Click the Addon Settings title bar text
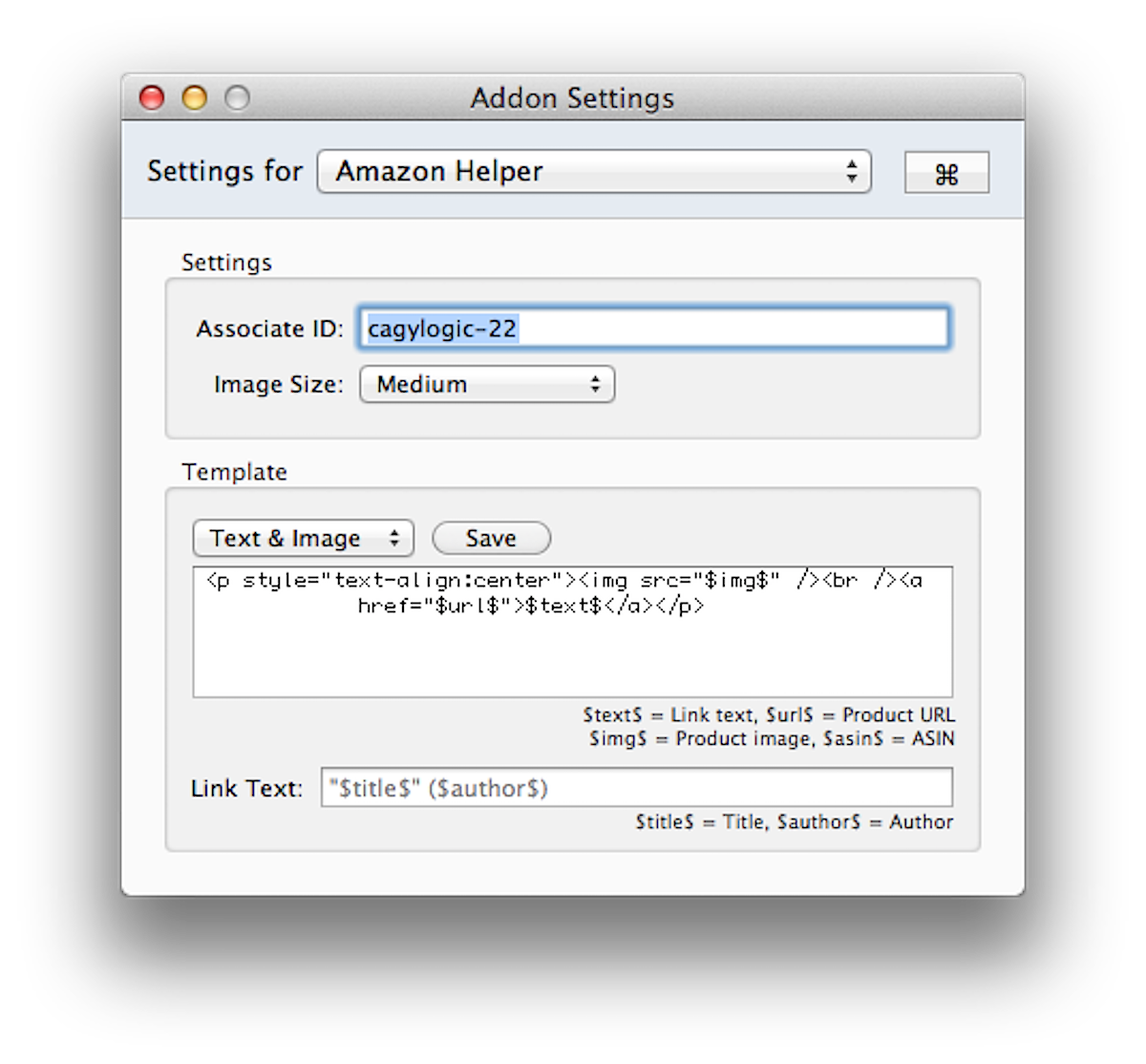 [x=572, y=97]
